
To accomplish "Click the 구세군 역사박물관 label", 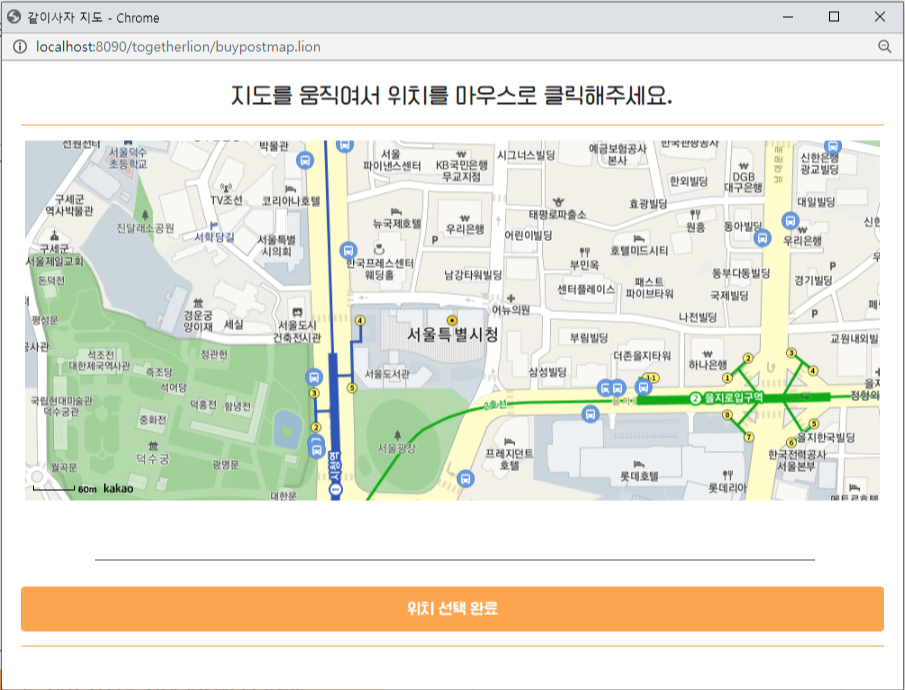I will [x=69, y=205].
